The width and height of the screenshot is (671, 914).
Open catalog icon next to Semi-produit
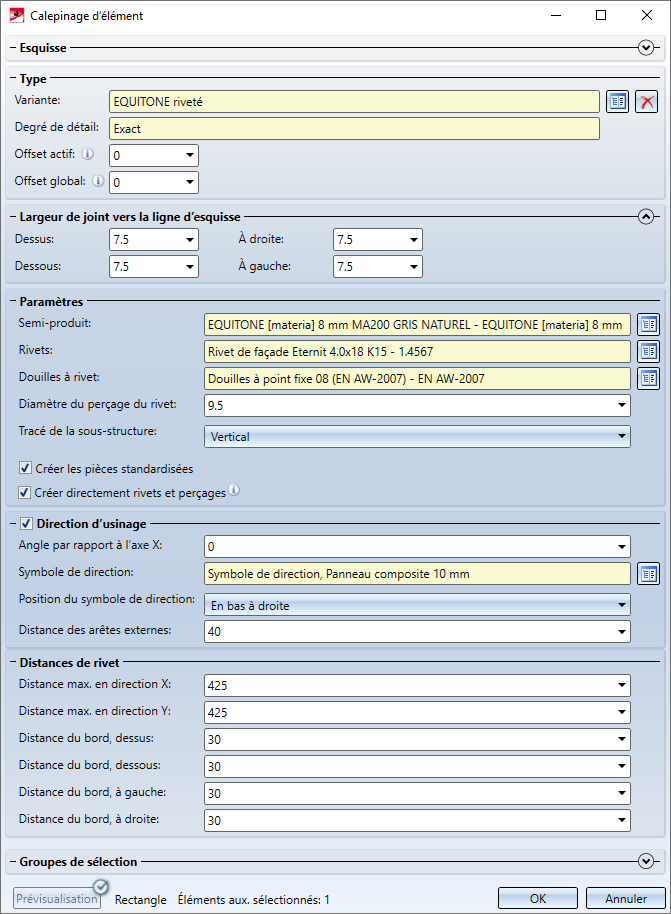coord(649,324)
